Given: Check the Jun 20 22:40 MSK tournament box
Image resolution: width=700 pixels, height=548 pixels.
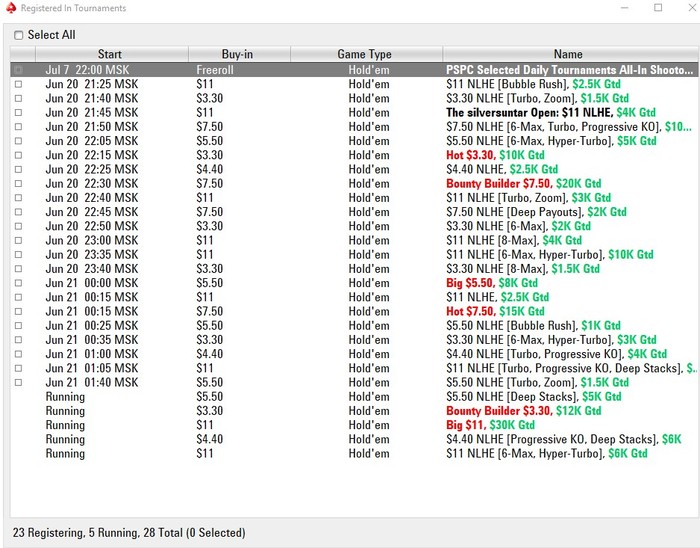Looking at the screenshot, I should click(x=18, y=198).
